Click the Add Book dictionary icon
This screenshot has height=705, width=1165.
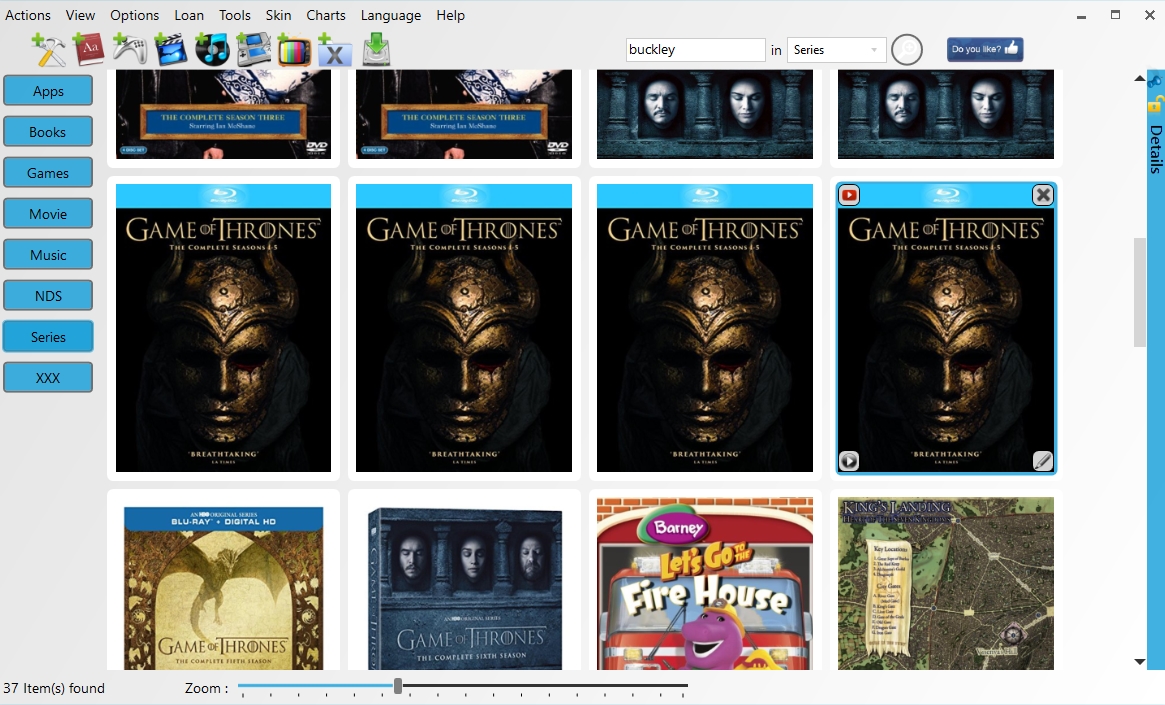[88, 50]
